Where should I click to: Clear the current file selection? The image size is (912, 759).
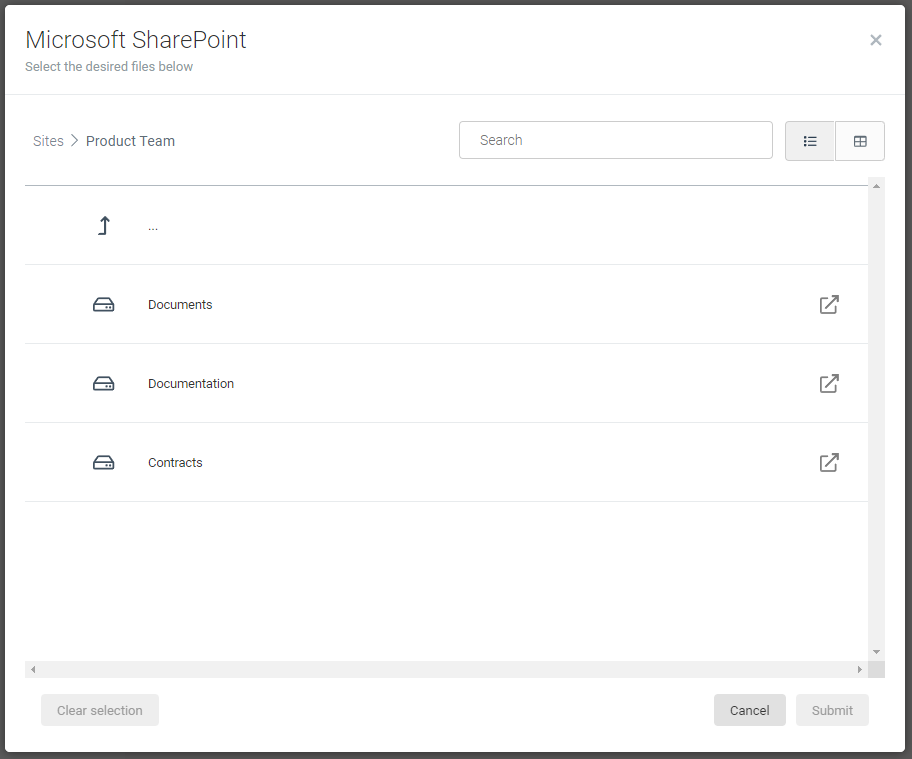[x=99, y=710]
